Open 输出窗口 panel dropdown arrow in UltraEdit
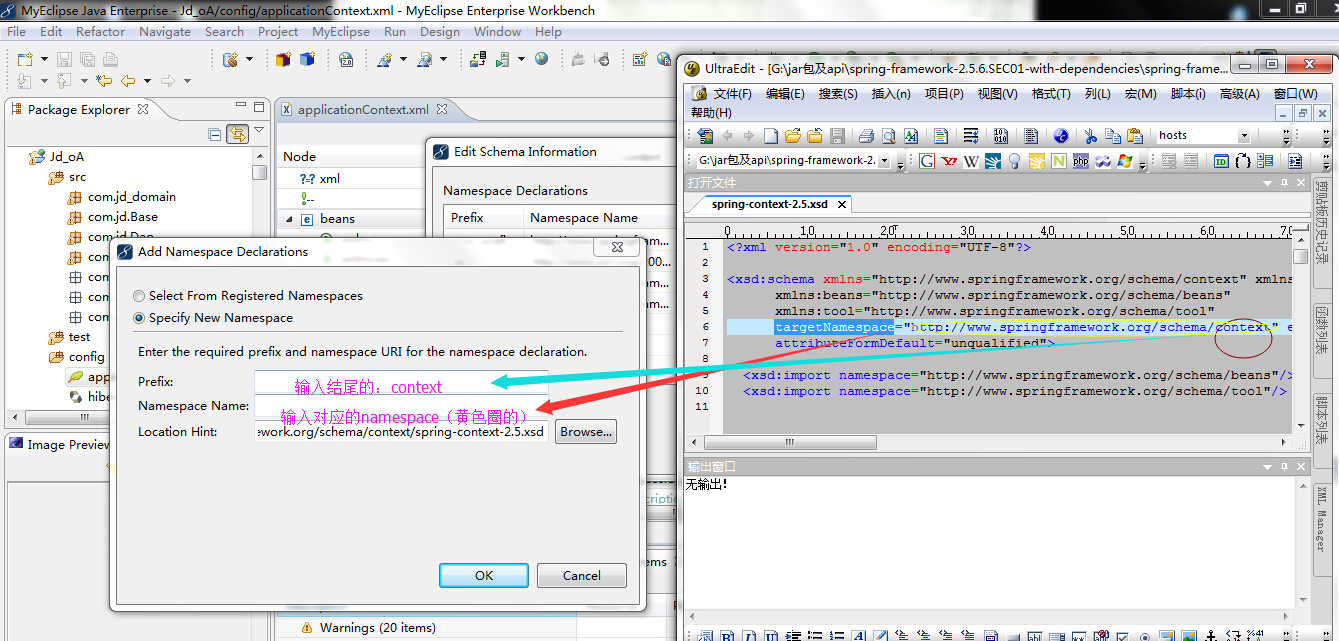 (x=1268, y=467)
